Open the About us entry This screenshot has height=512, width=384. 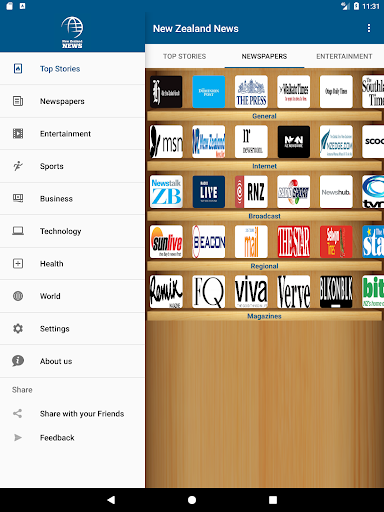[72, 361]
